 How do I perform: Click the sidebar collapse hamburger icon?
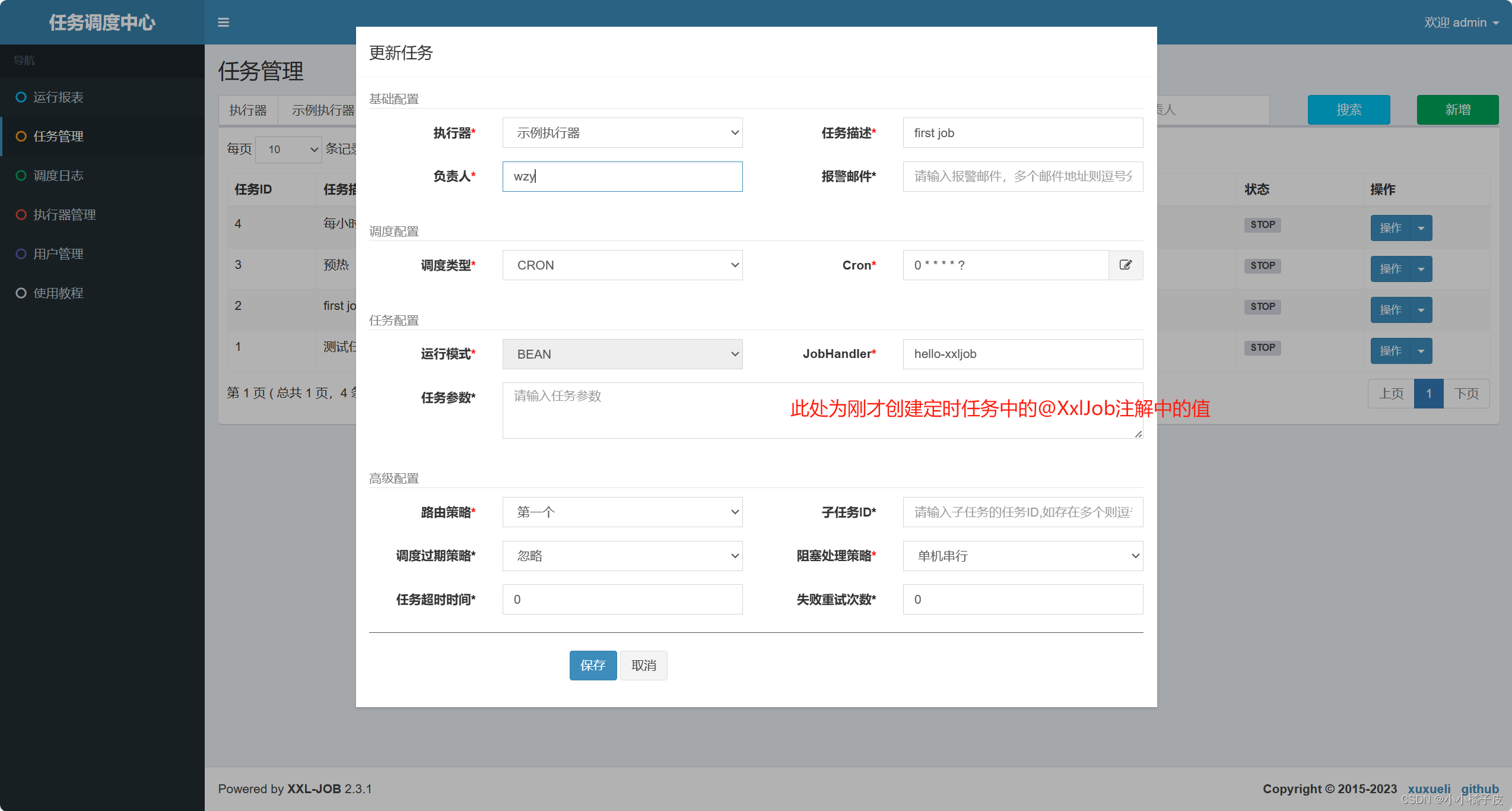pos(223,22)
